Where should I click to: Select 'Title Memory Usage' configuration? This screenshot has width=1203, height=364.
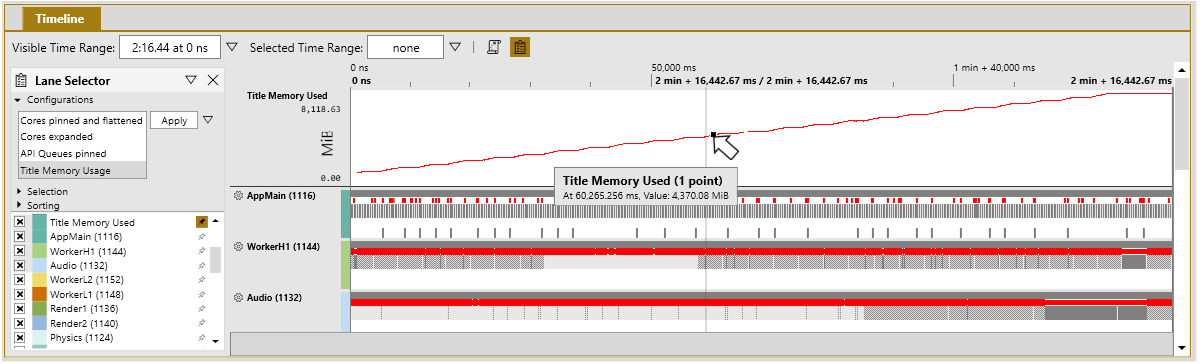pos(82,171)
